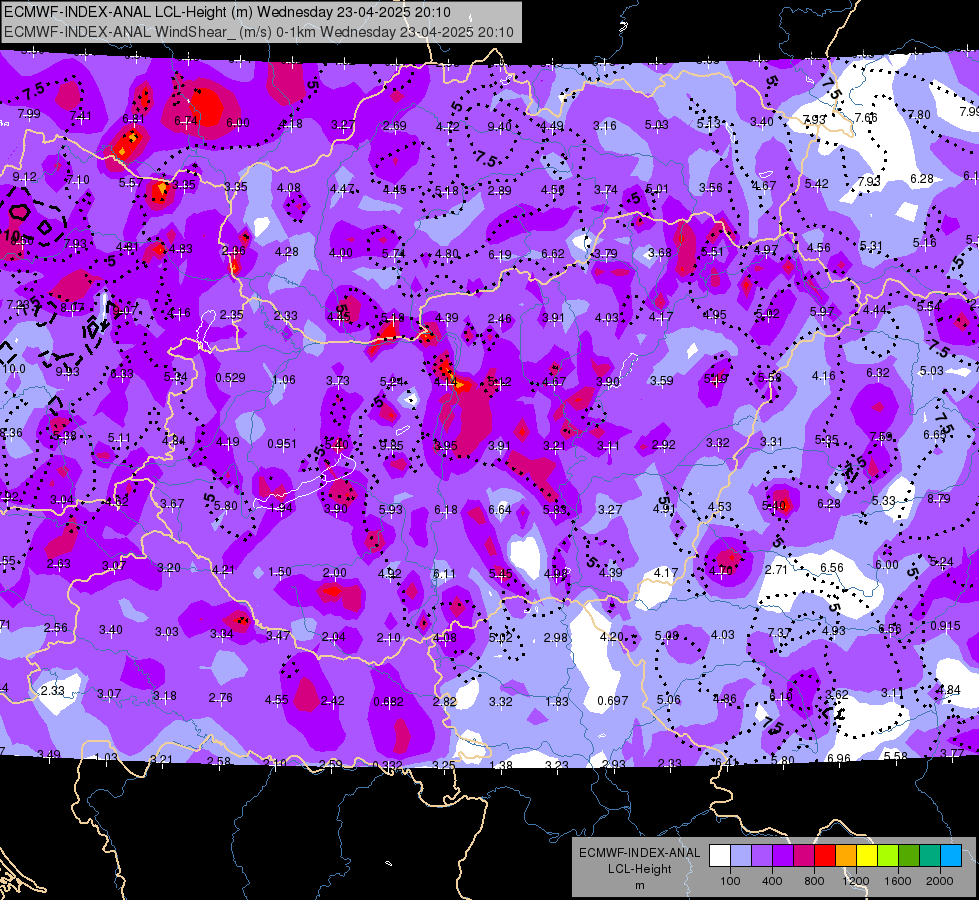Click the wind shear value 8.79
Image resolution: width=979 pixels, height=900 pixels.
[939, 498]
